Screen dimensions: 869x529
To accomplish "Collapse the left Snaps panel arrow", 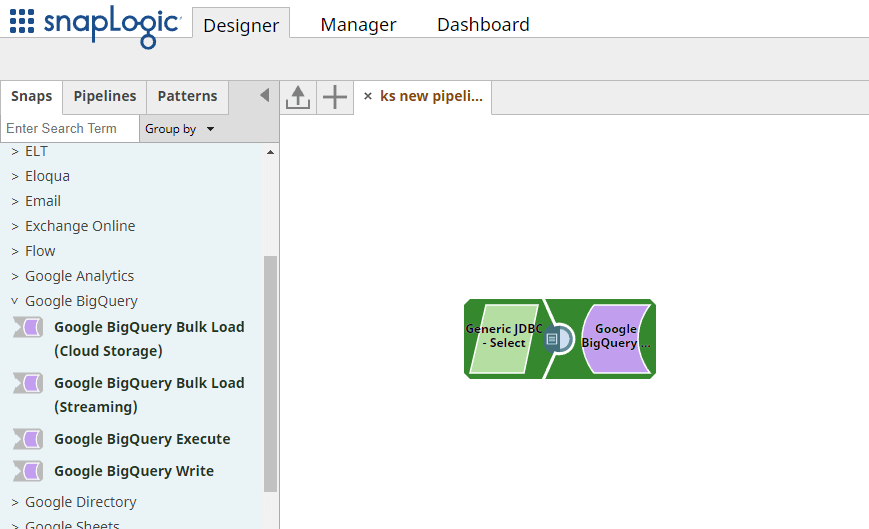I will 264,96.
